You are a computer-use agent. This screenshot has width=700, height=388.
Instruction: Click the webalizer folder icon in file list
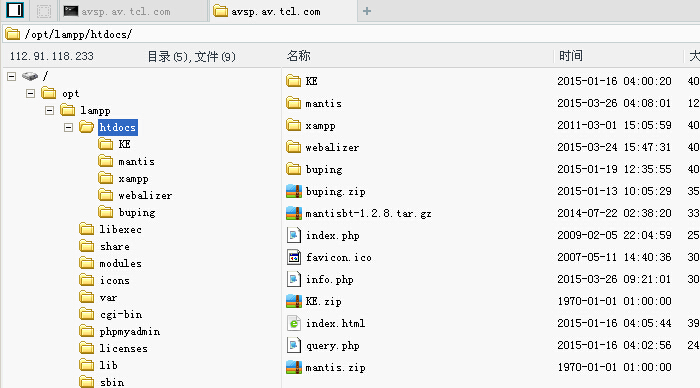pyautogui.click(x=294, y=147)
